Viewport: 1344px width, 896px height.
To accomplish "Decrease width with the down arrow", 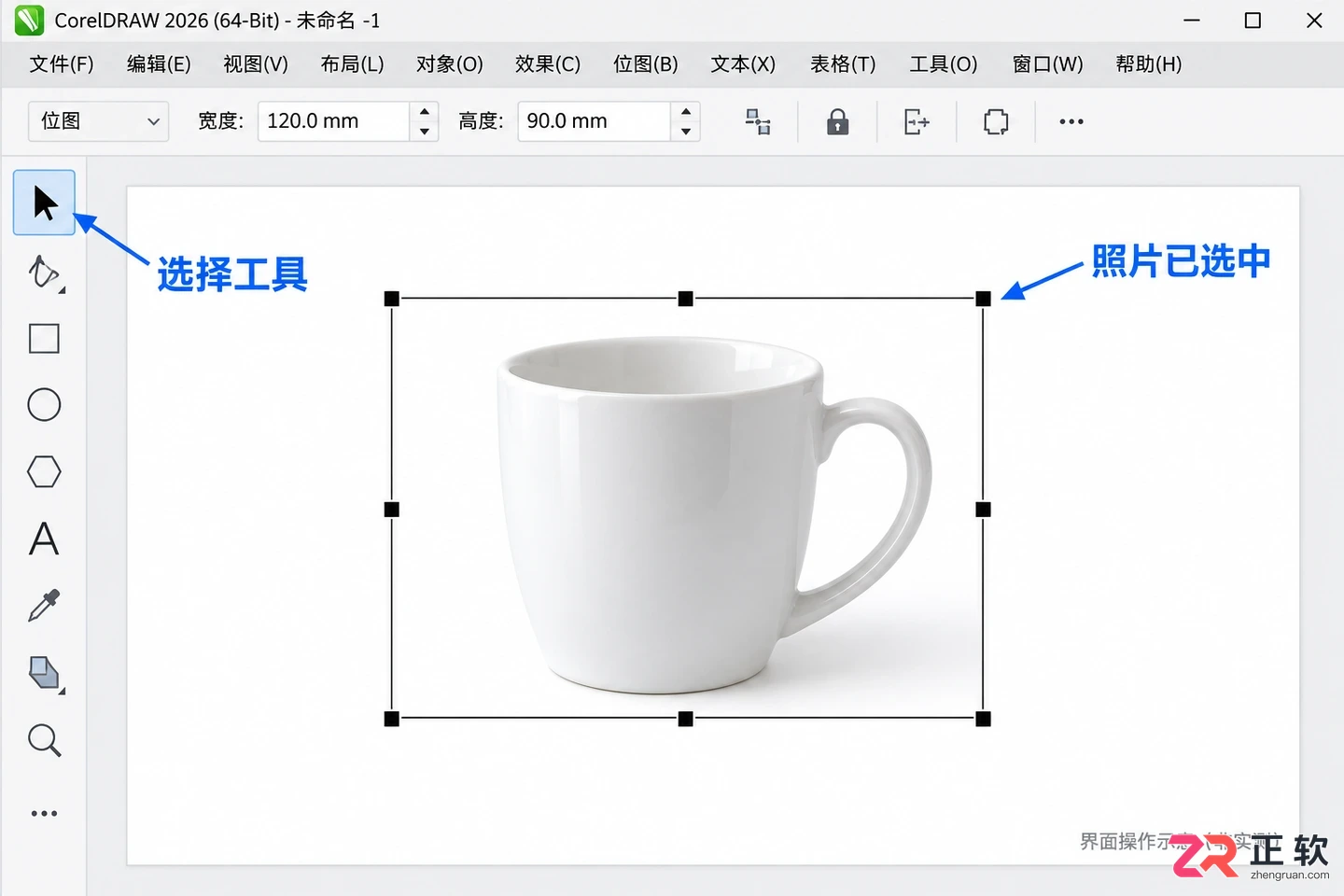I will 425,132.
